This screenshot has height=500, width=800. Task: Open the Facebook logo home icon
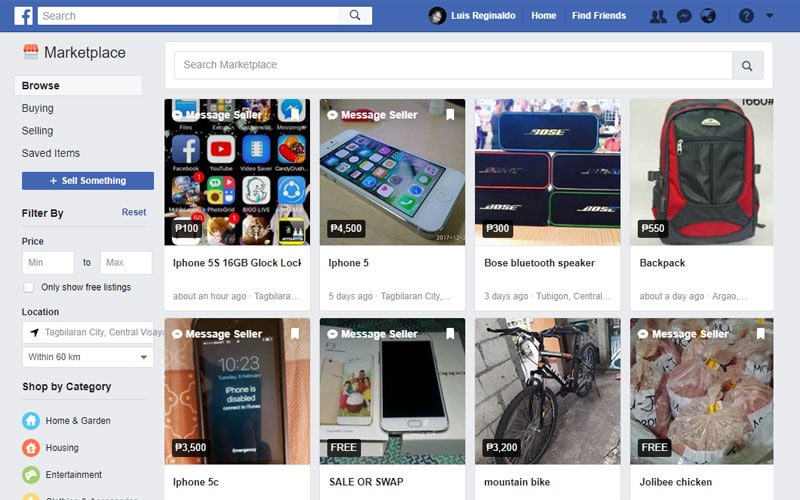tap(23, 16)
